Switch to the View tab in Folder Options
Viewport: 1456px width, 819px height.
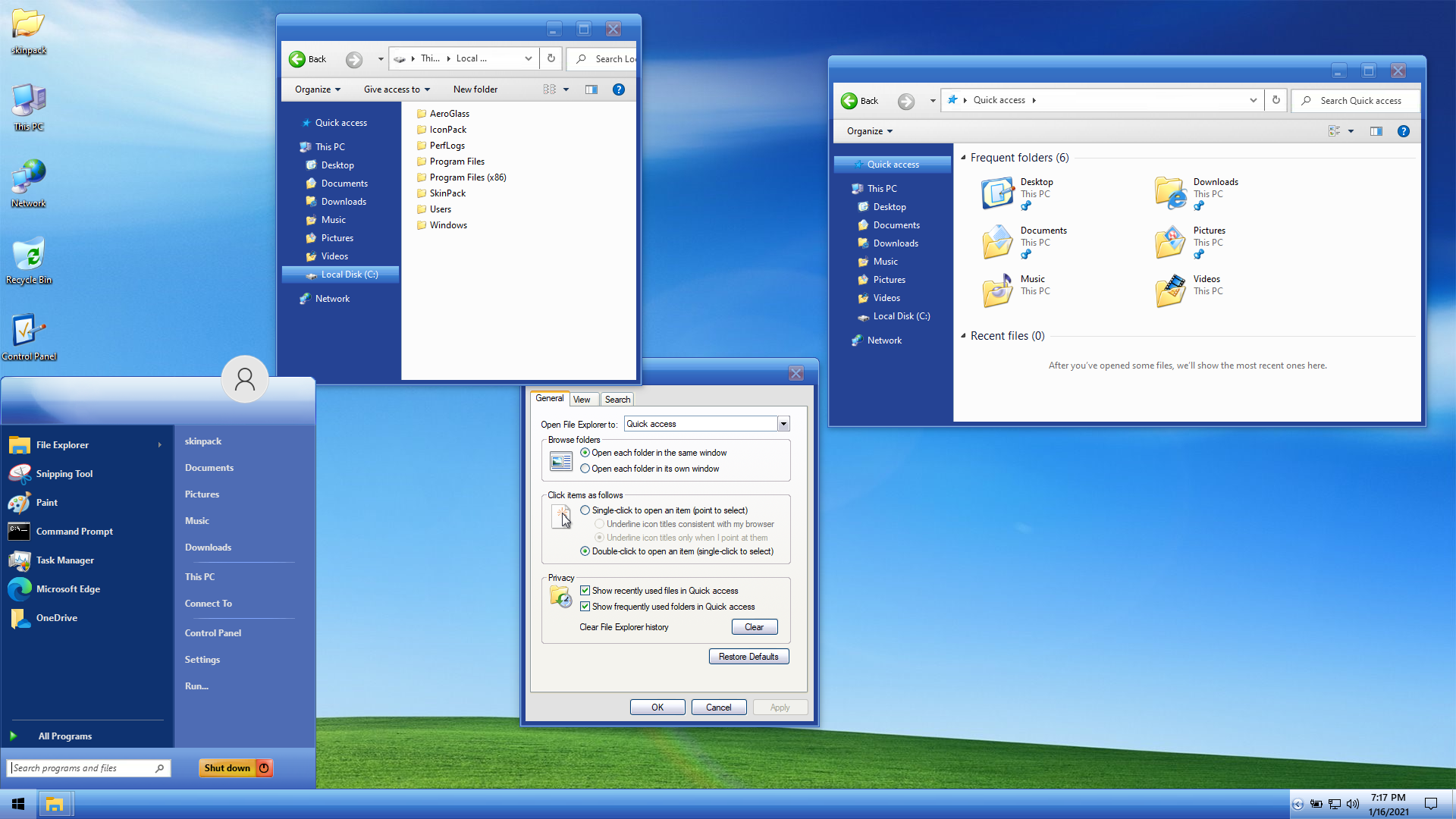tap(582, 400)
